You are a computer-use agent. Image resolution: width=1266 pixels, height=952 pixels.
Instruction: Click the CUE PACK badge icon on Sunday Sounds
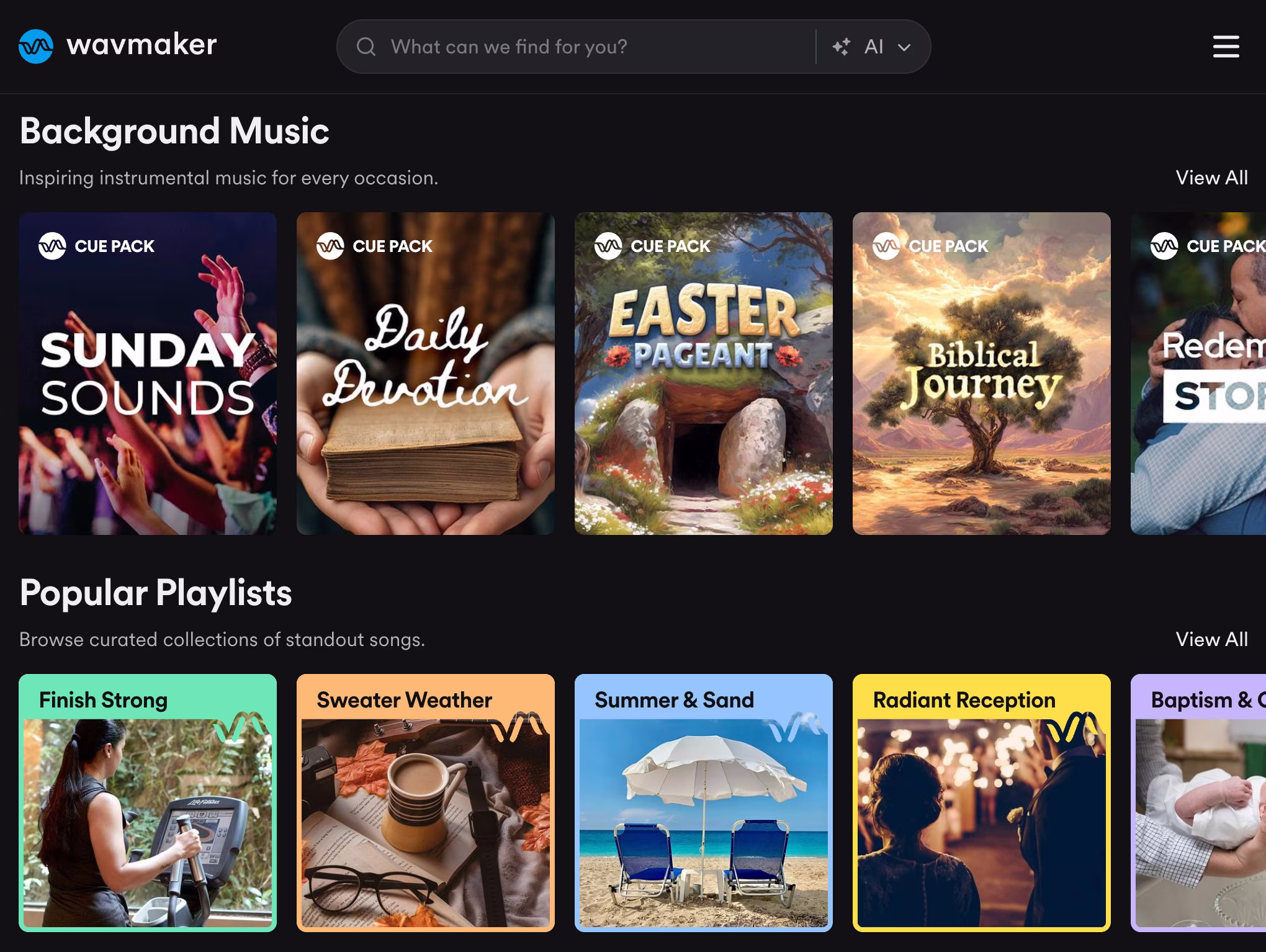click(x=53, y=246)
